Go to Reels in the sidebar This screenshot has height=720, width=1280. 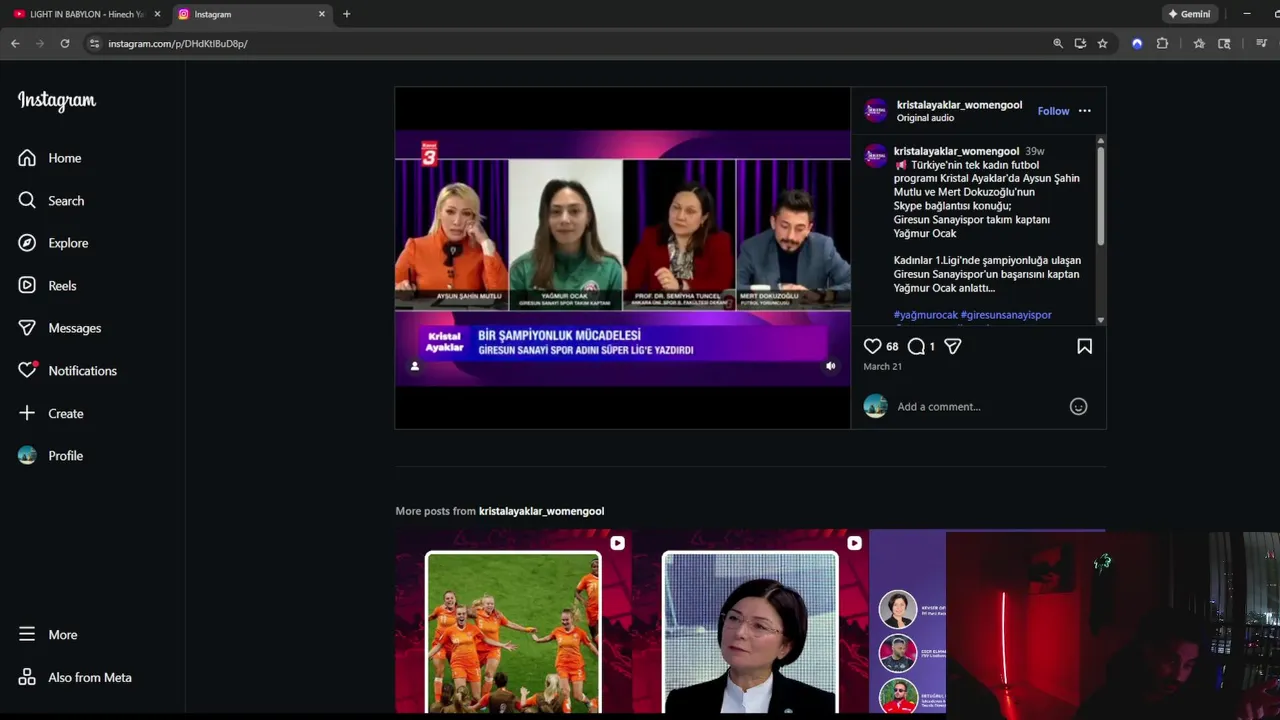(x=47, y=286)
